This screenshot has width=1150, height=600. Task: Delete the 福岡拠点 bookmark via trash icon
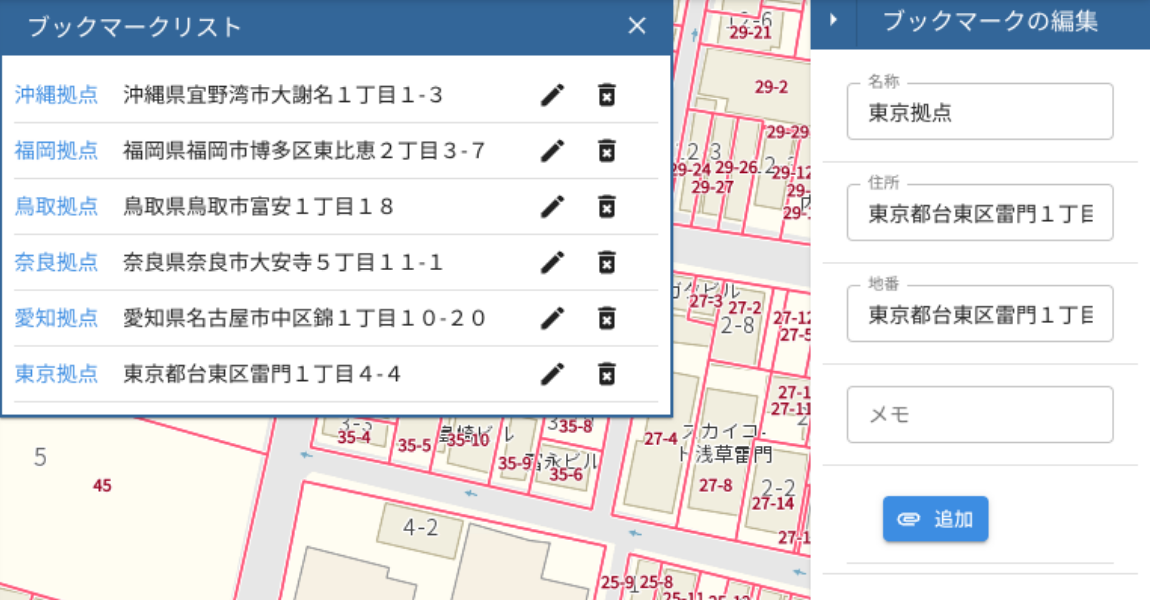[606, 150]
